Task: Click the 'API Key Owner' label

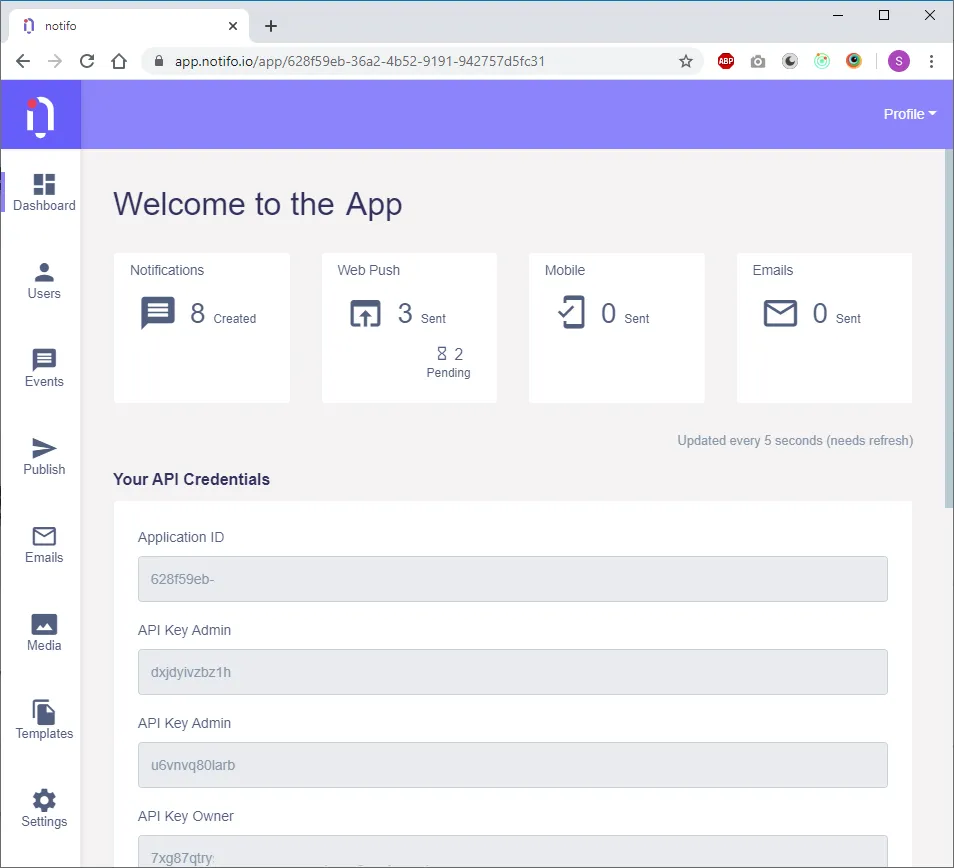Action: (x=186, y=816)
